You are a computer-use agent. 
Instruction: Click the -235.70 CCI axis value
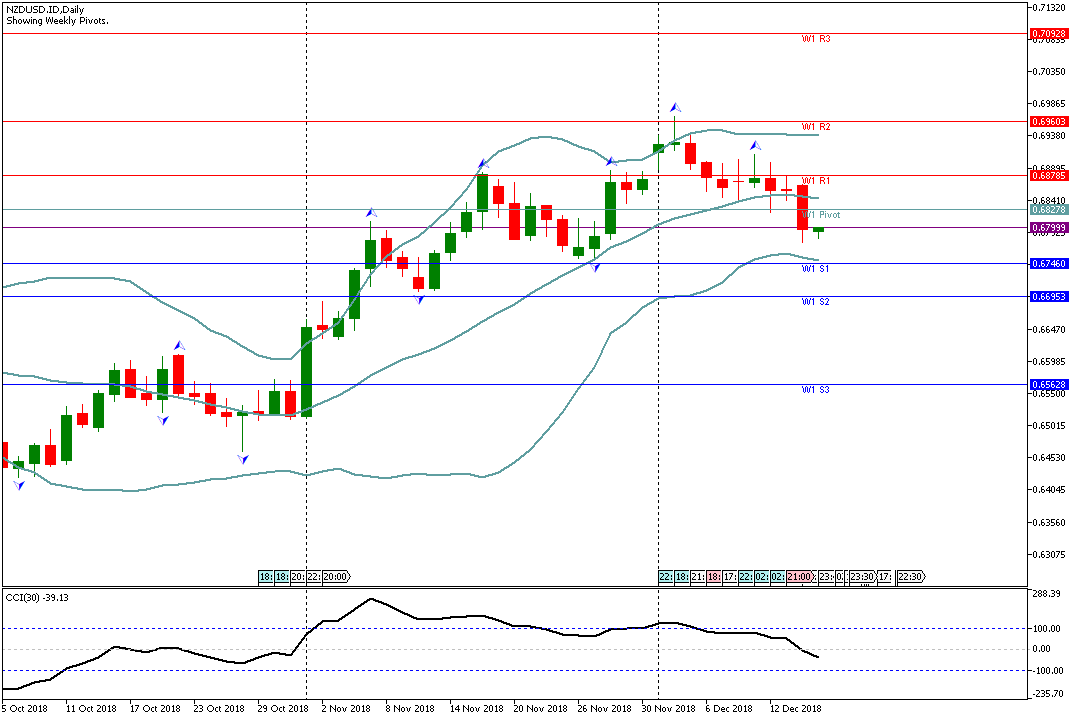pyautogui.click(x=1049, y=695)
